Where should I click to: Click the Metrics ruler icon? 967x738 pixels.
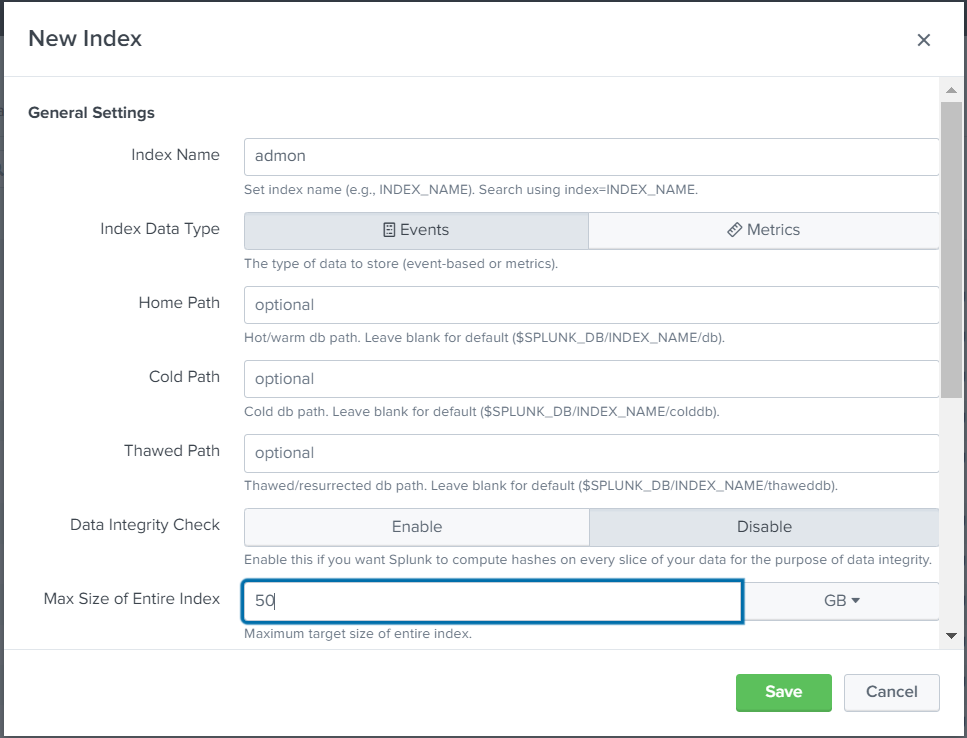[735, 230]
